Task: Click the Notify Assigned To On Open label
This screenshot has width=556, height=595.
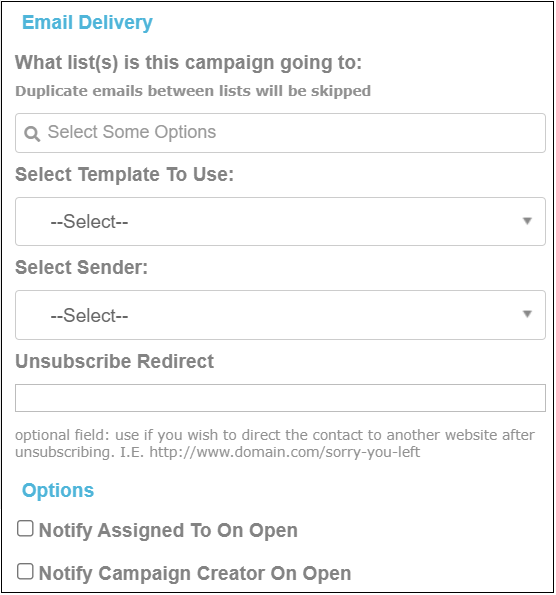Action: point(168,530)
